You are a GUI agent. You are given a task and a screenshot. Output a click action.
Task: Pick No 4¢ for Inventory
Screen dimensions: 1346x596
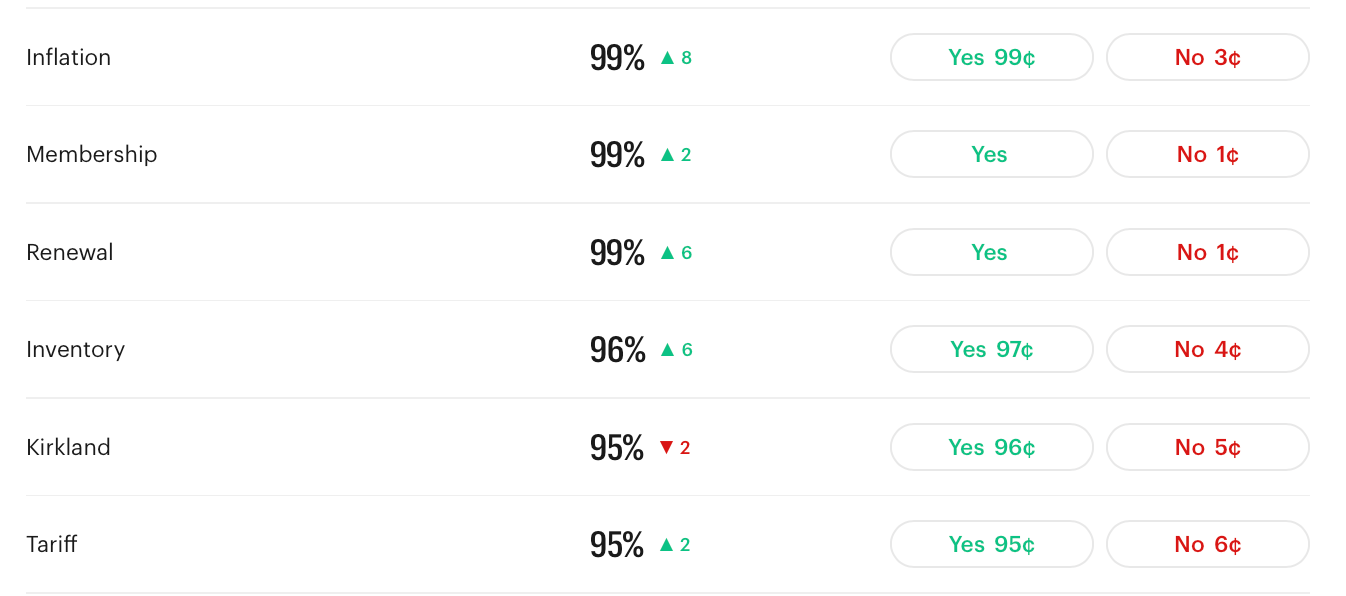click(1208, 349)
